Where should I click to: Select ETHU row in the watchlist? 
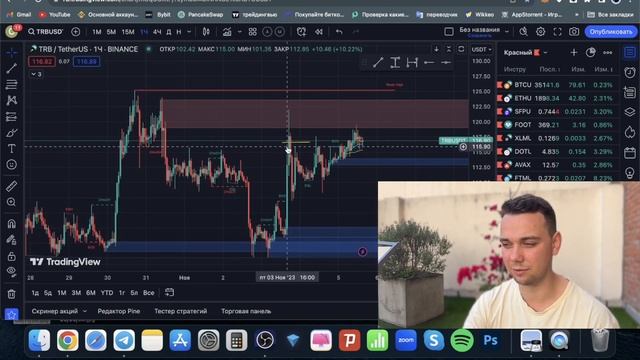pyautogui.click(x=557, y=98)
